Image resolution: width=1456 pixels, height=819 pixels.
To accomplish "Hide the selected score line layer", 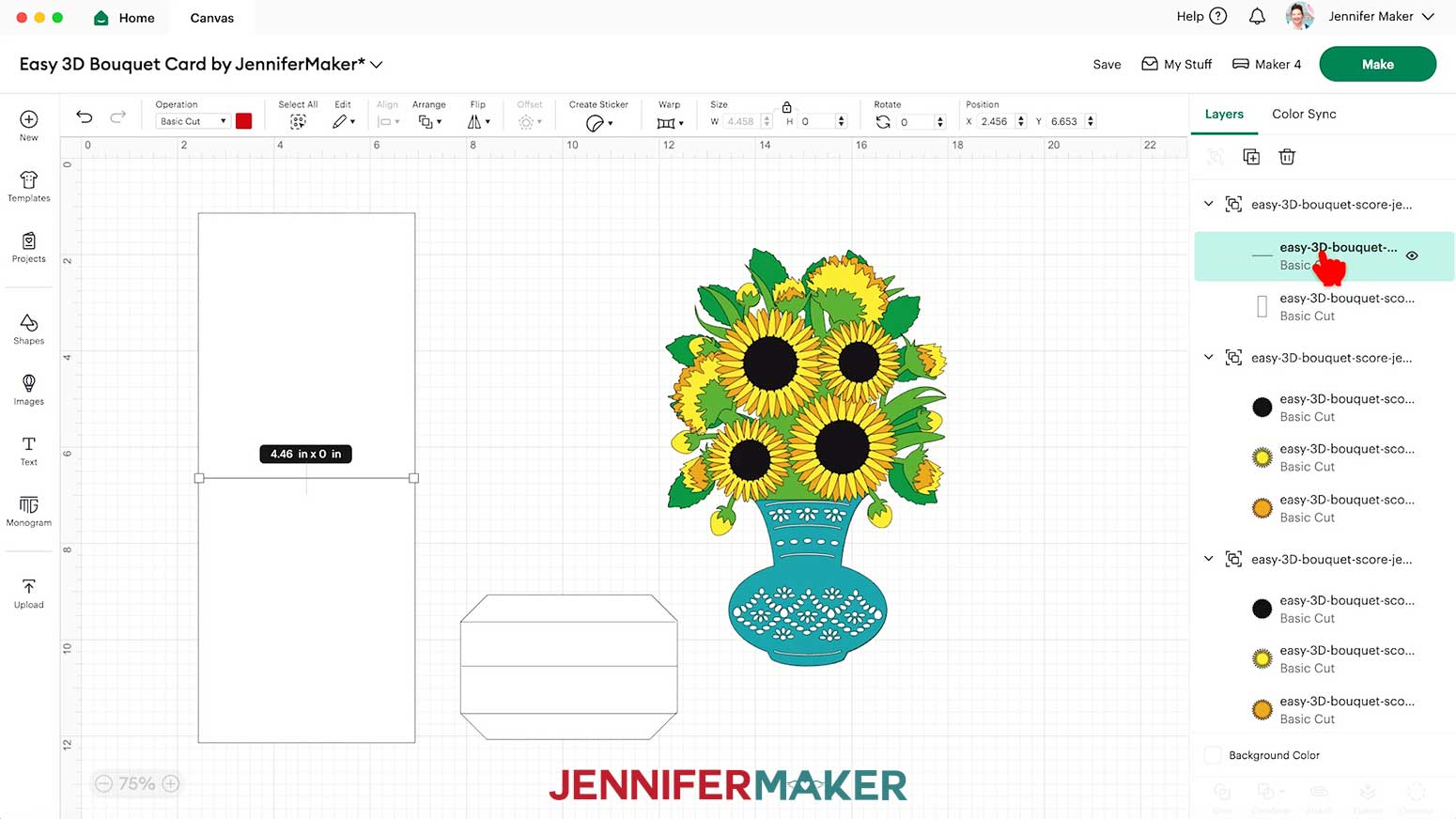I will pyautogui.click(x=1412, y=255).
